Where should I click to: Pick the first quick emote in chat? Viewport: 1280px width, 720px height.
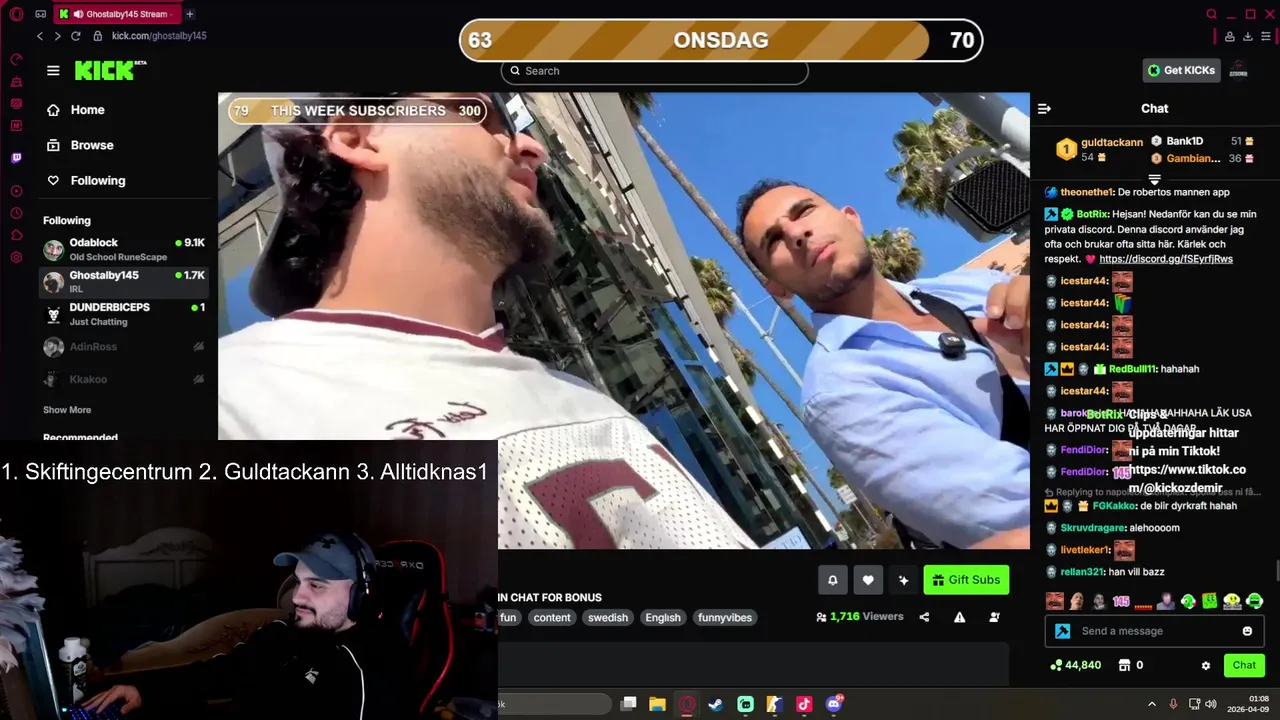point(1055,601)
